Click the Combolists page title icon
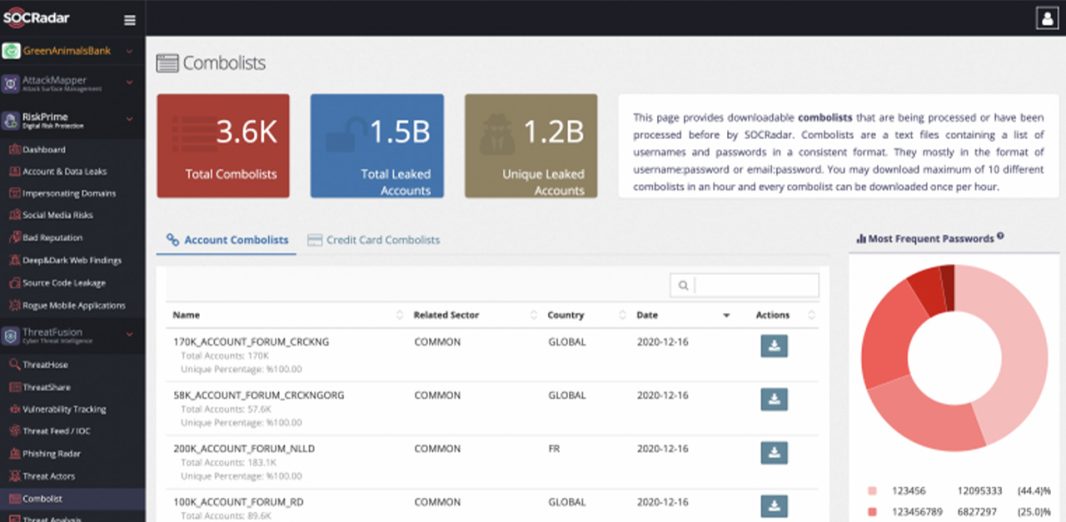 [167, 63]
